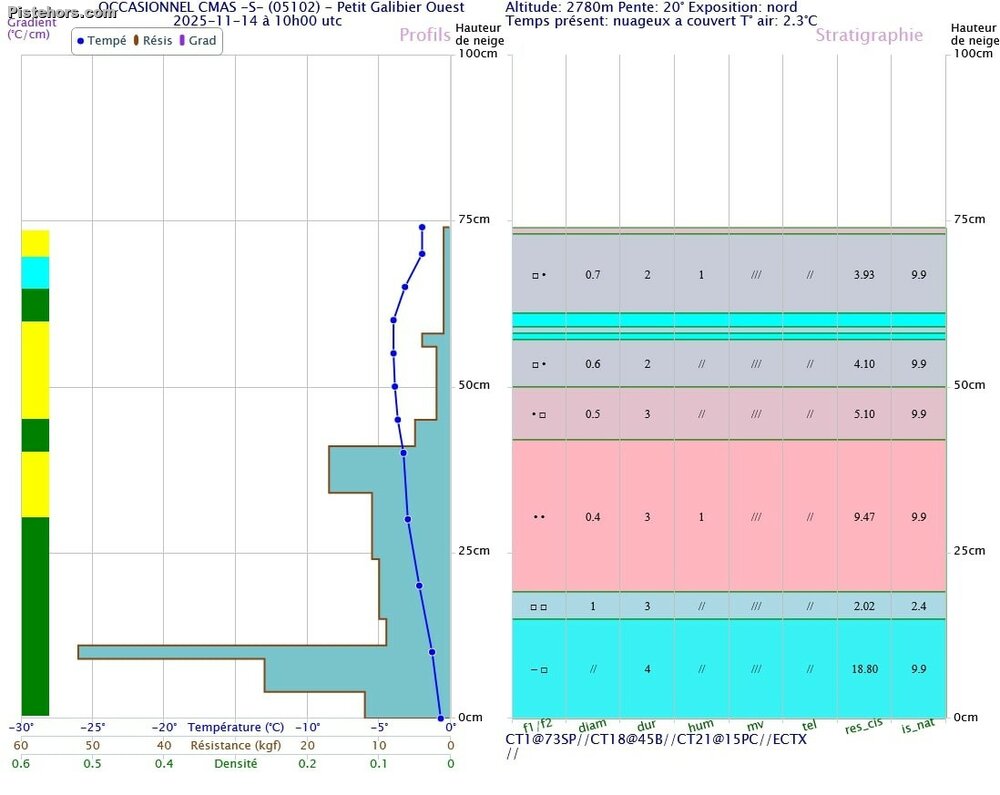
Task: Click grain shape icon in the 0.7 diameter layer
Action: (539, 275)
